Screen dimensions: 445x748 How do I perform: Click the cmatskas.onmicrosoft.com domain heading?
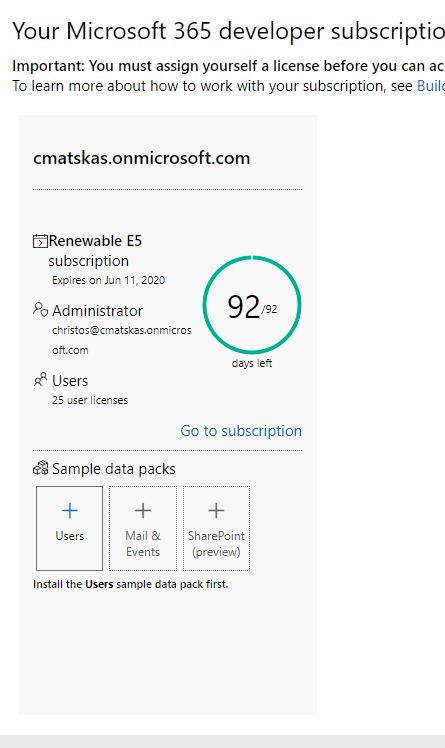(142, 158)
